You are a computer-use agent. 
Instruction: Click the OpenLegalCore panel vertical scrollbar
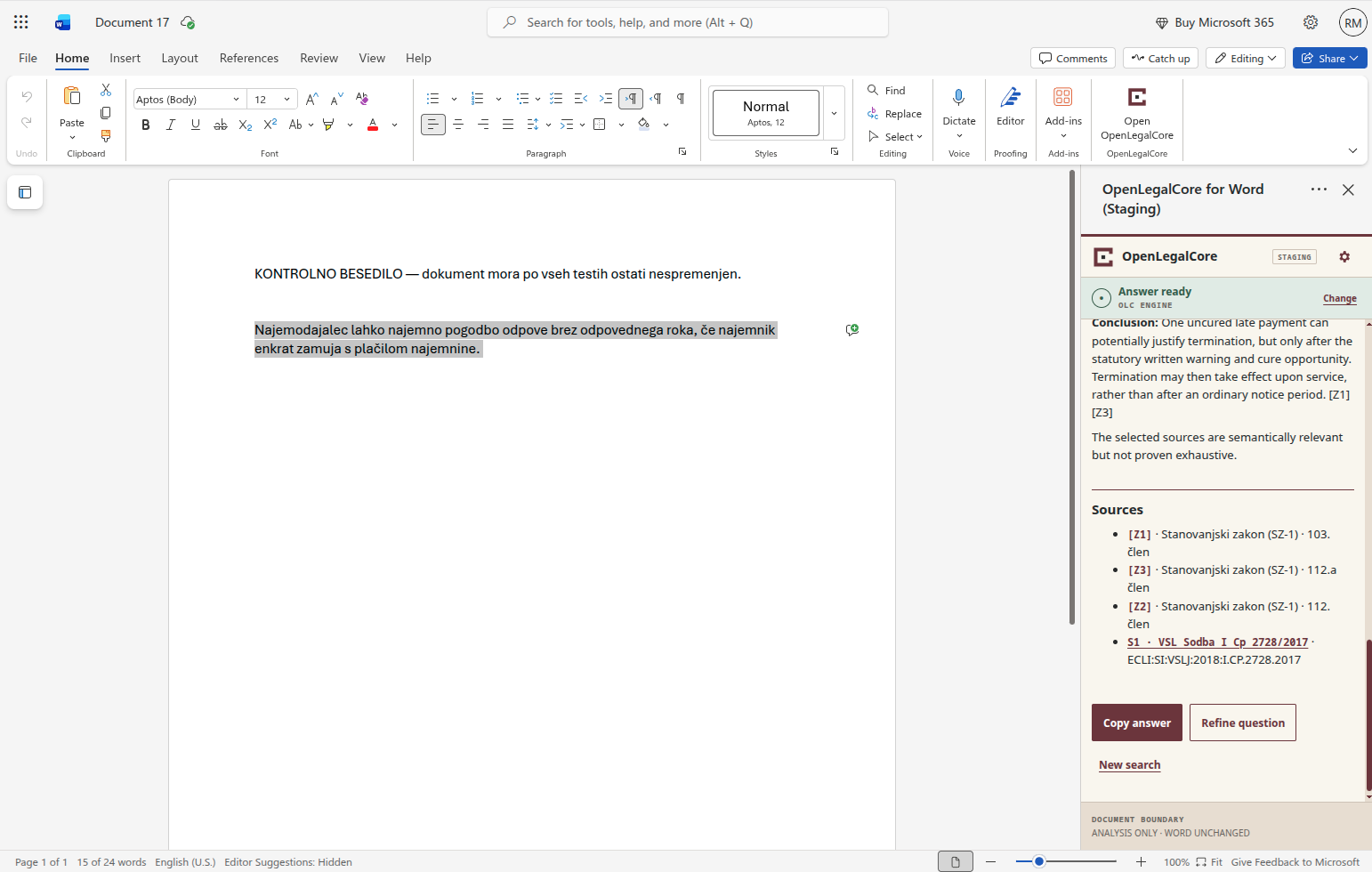click(x=1368, y=715)
